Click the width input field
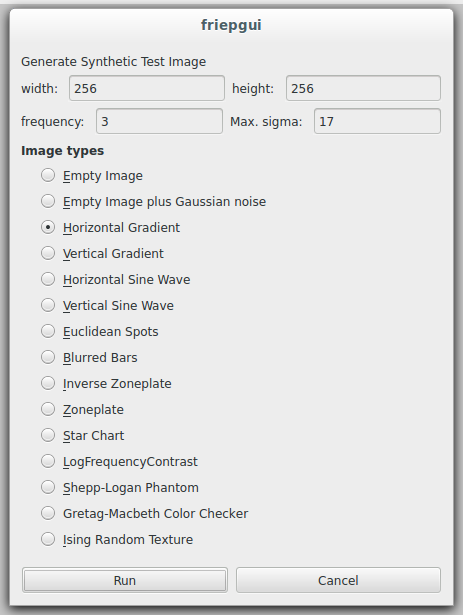The width and height of the screenshot is (463, 615). 147,88
